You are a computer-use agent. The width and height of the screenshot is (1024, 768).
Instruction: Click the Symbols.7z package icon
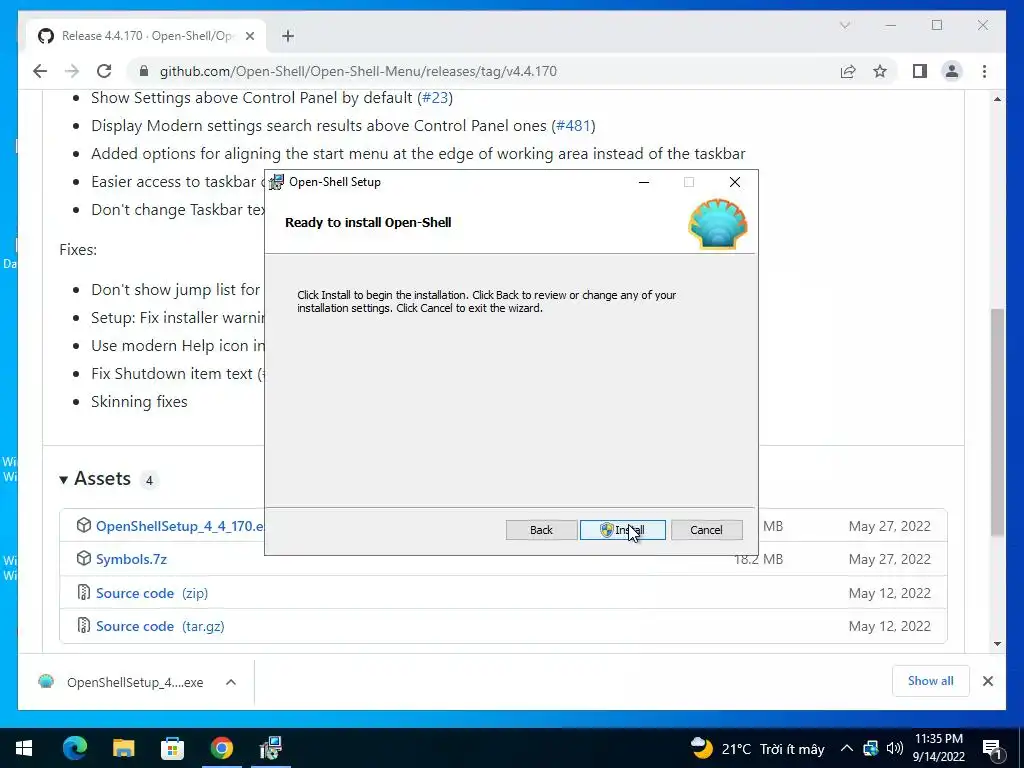point(84,558)
